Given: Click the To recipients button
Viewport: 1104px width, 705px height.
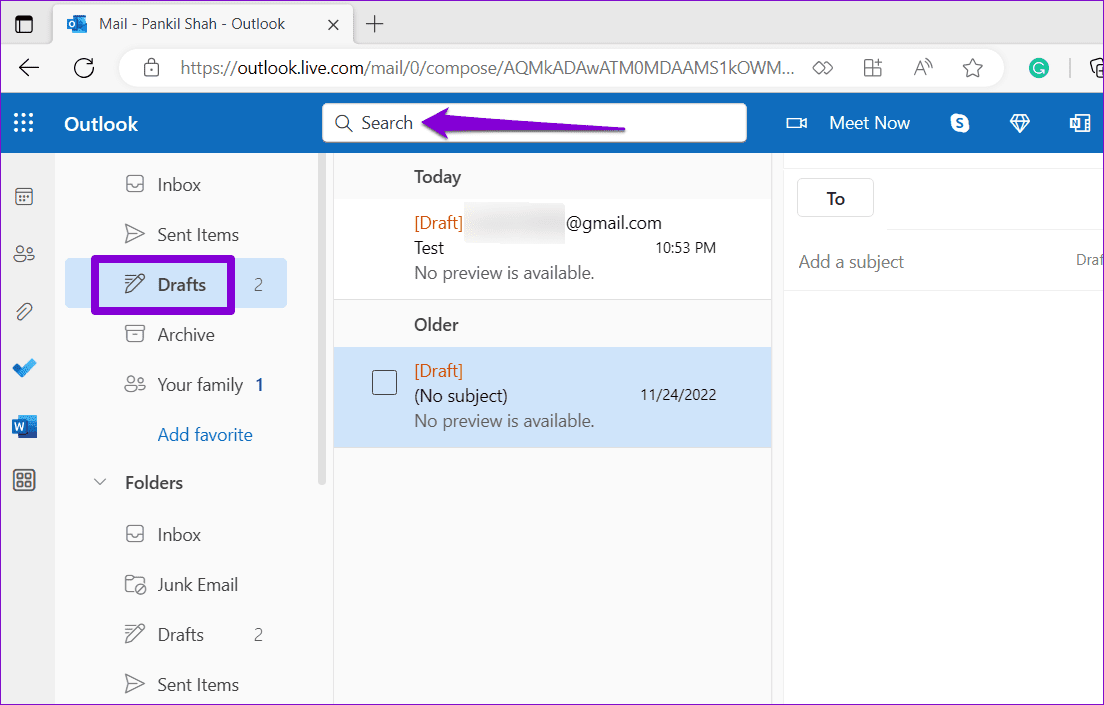Looking at the screenshot, I should pos(835,198).
